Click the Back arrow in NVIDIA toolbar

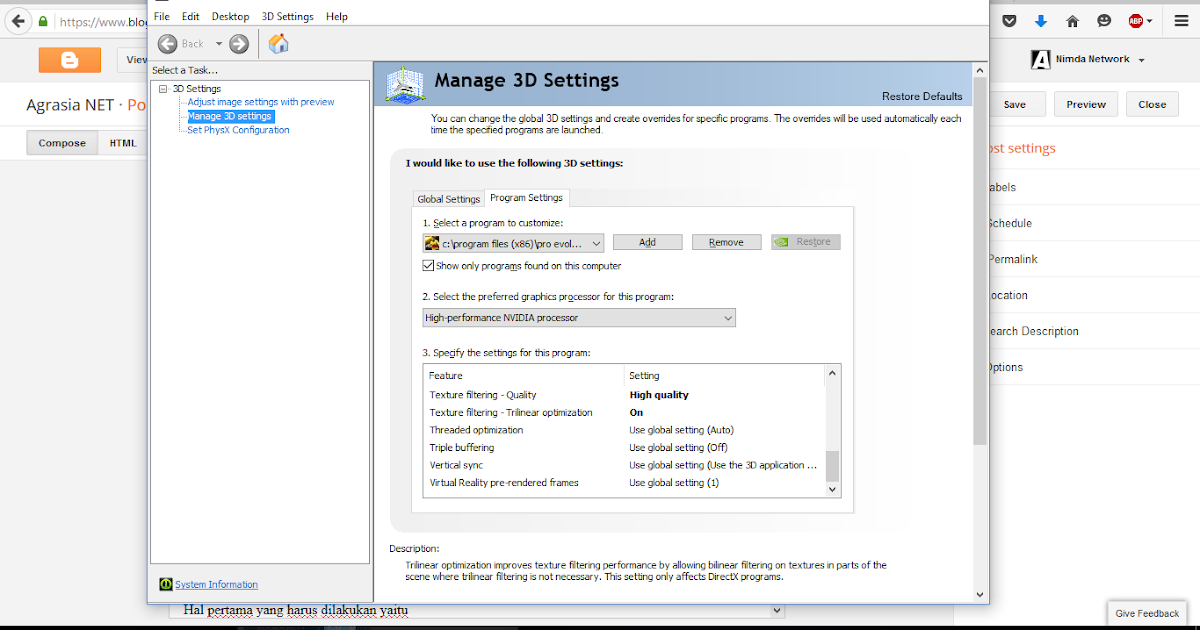click(x=167, y=43)
